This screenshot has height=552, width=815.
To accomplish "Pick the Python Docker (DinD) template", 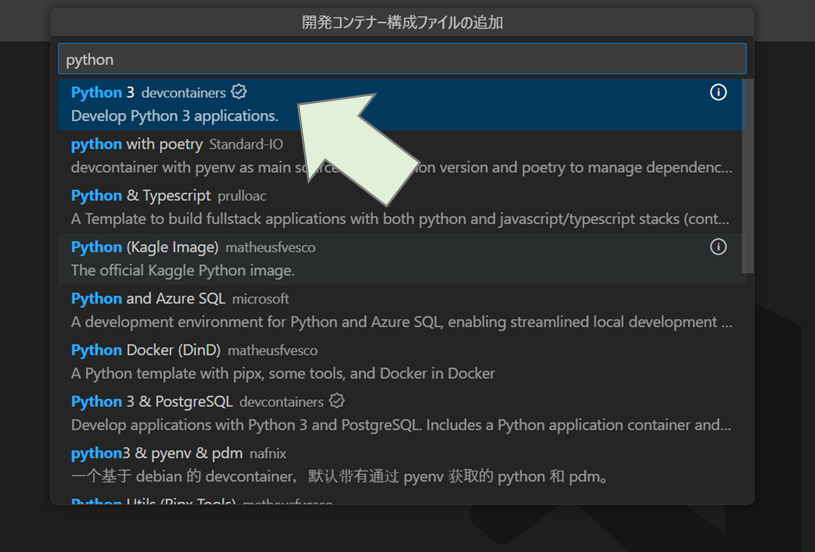I will point(402,361).
